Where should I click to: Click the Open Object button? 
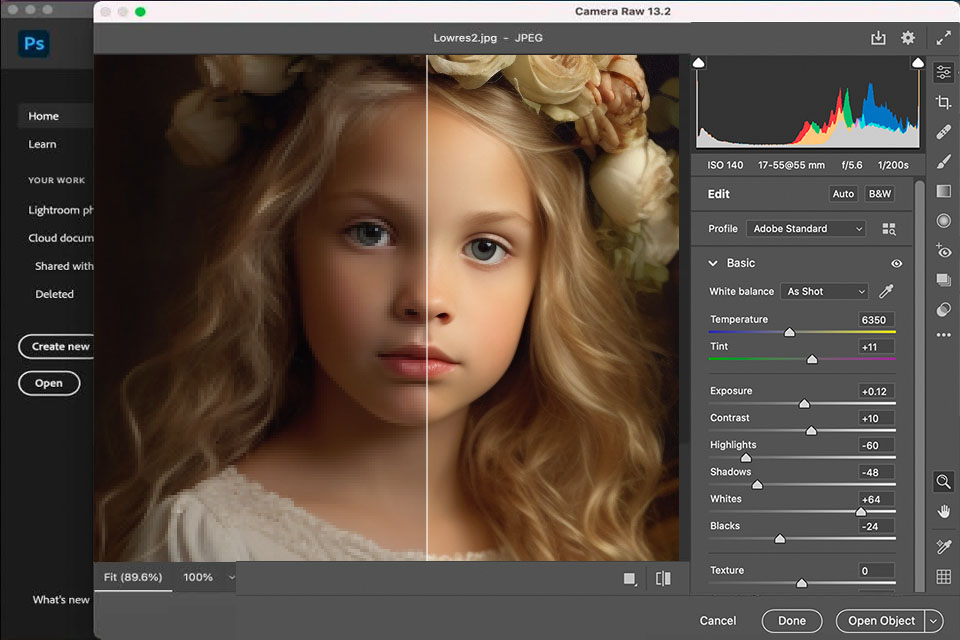[x=881, y=621]
